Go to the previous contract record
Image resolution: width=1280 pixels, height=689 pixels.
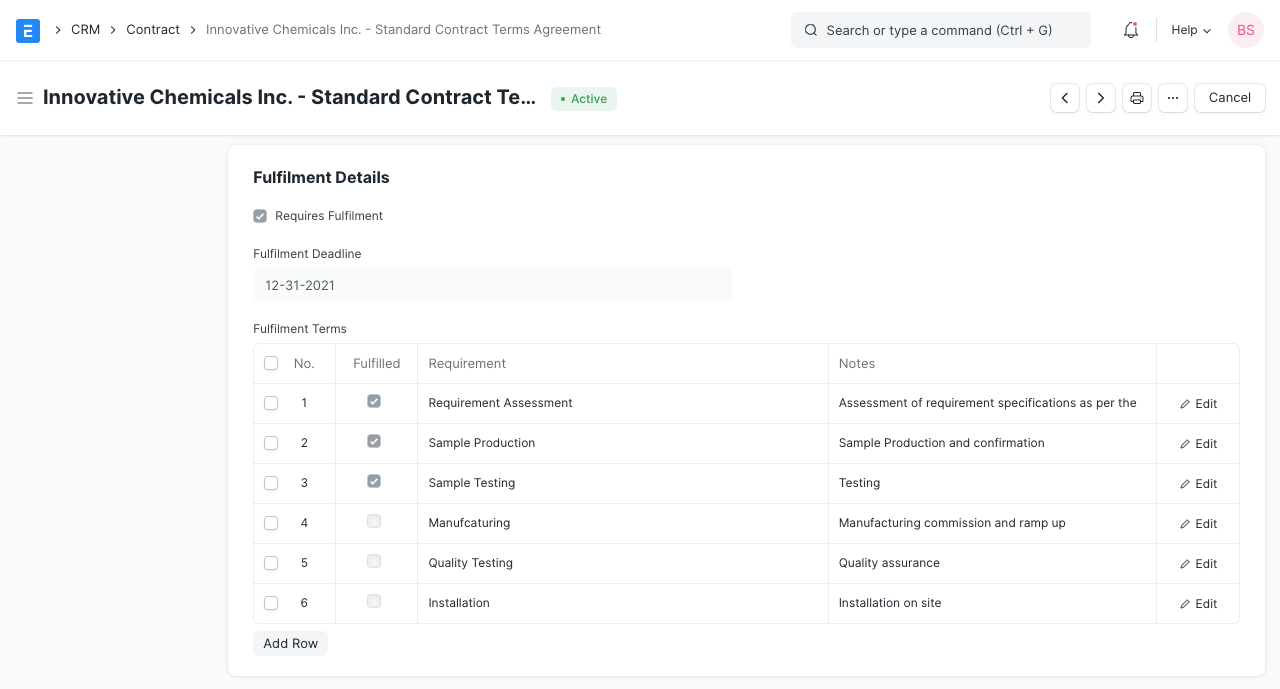1064,97
